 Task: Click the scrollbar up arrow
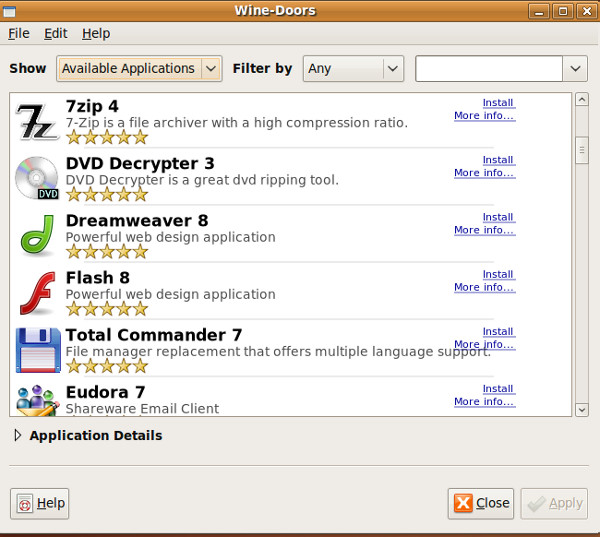pos(582,100)
